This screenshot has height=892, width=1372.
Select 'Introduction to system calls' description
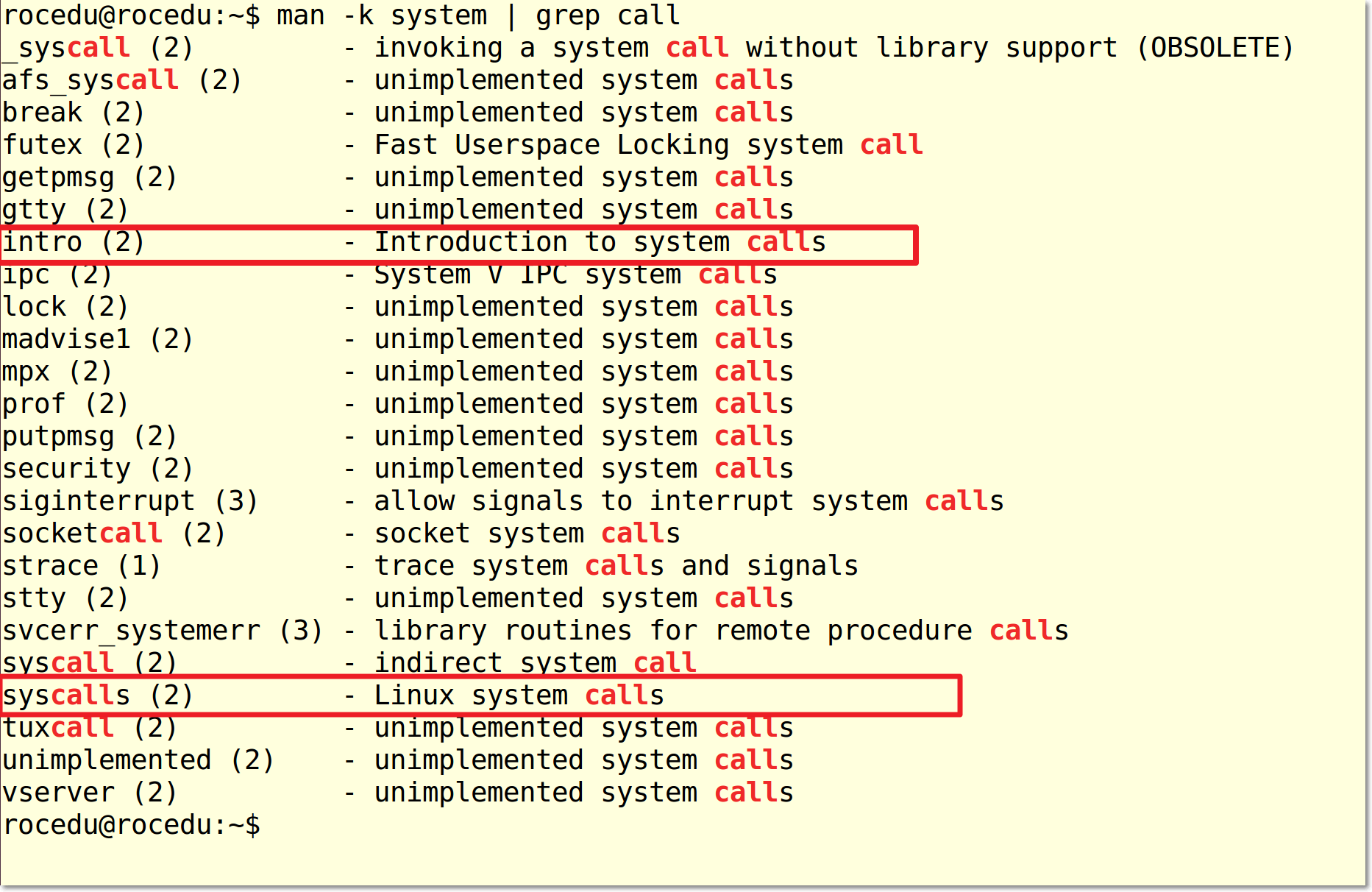tap(600, 242)
